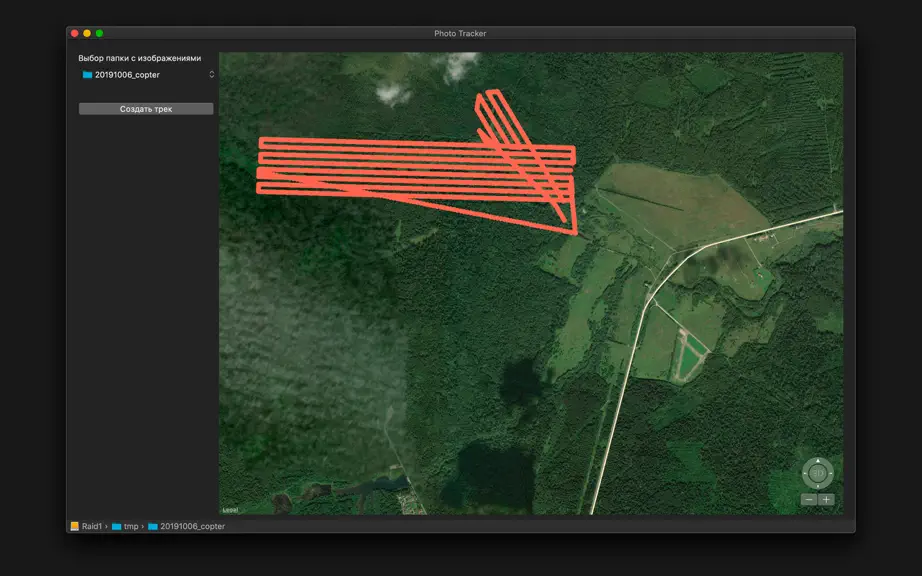Click the bottom marker on the compass ring

(817, 486)
